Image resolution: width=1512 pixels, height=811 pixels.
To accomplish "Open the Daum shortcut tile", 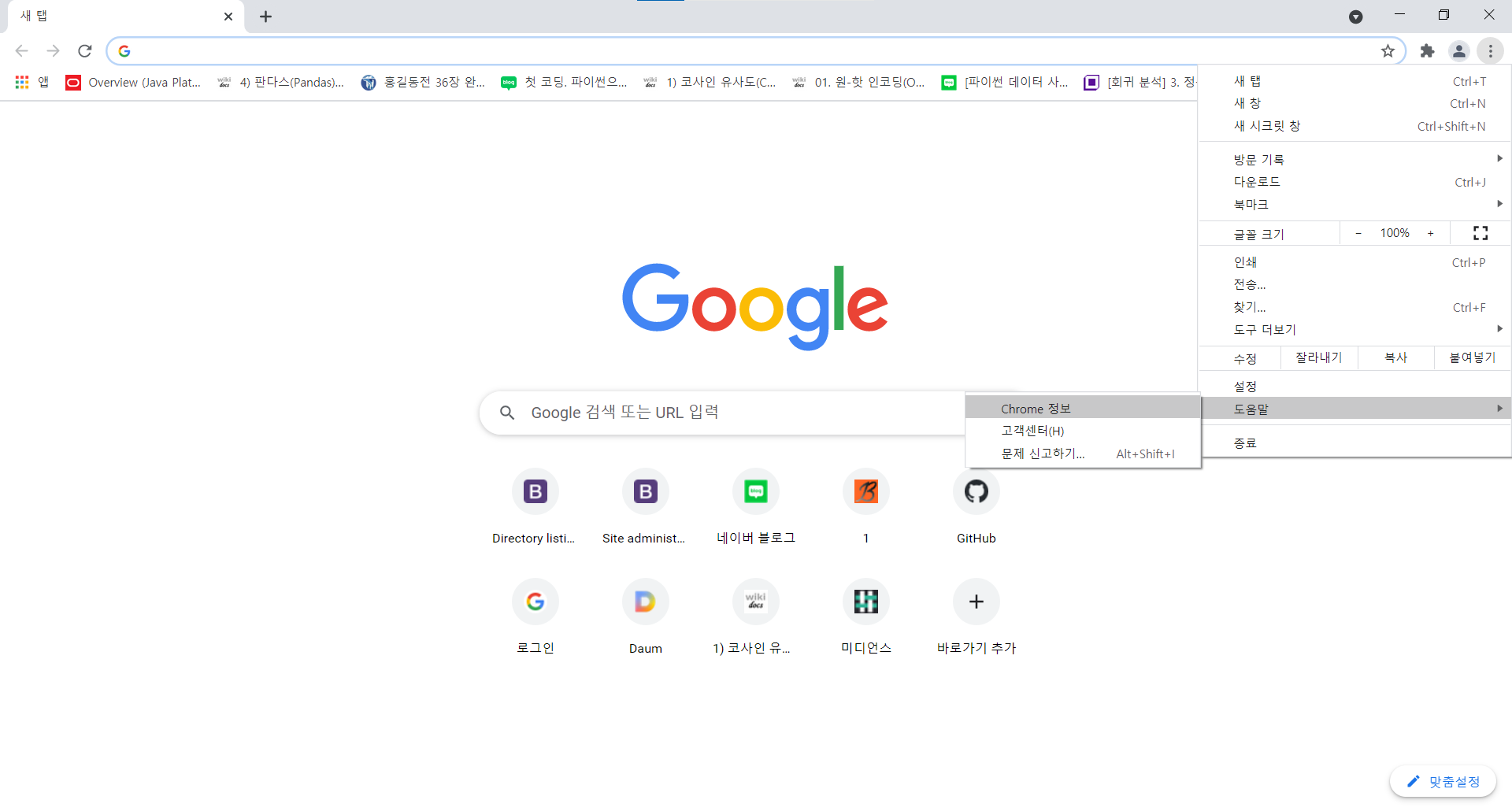I will coord(645,617).
